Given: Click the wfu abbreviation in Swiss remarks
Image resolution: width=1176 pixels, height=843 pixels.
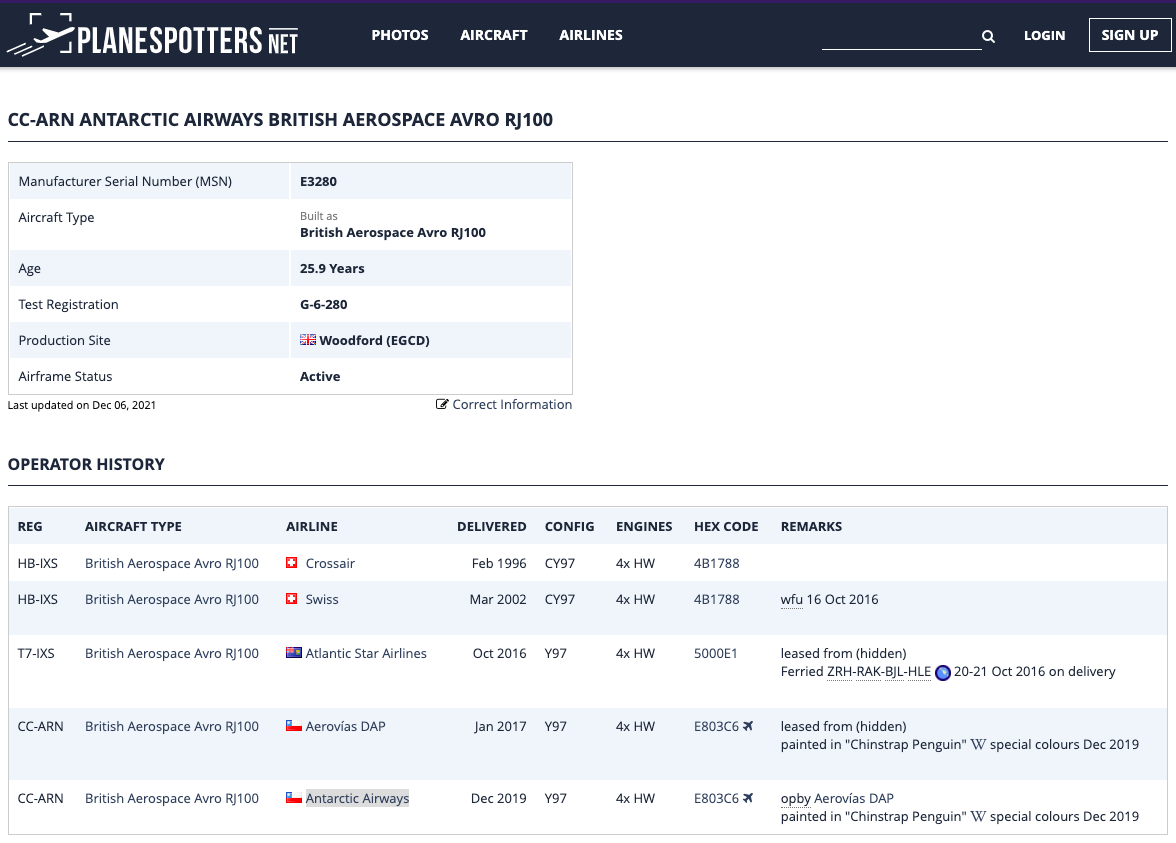Looking at the screenshot, I should [x=791, y=599].
